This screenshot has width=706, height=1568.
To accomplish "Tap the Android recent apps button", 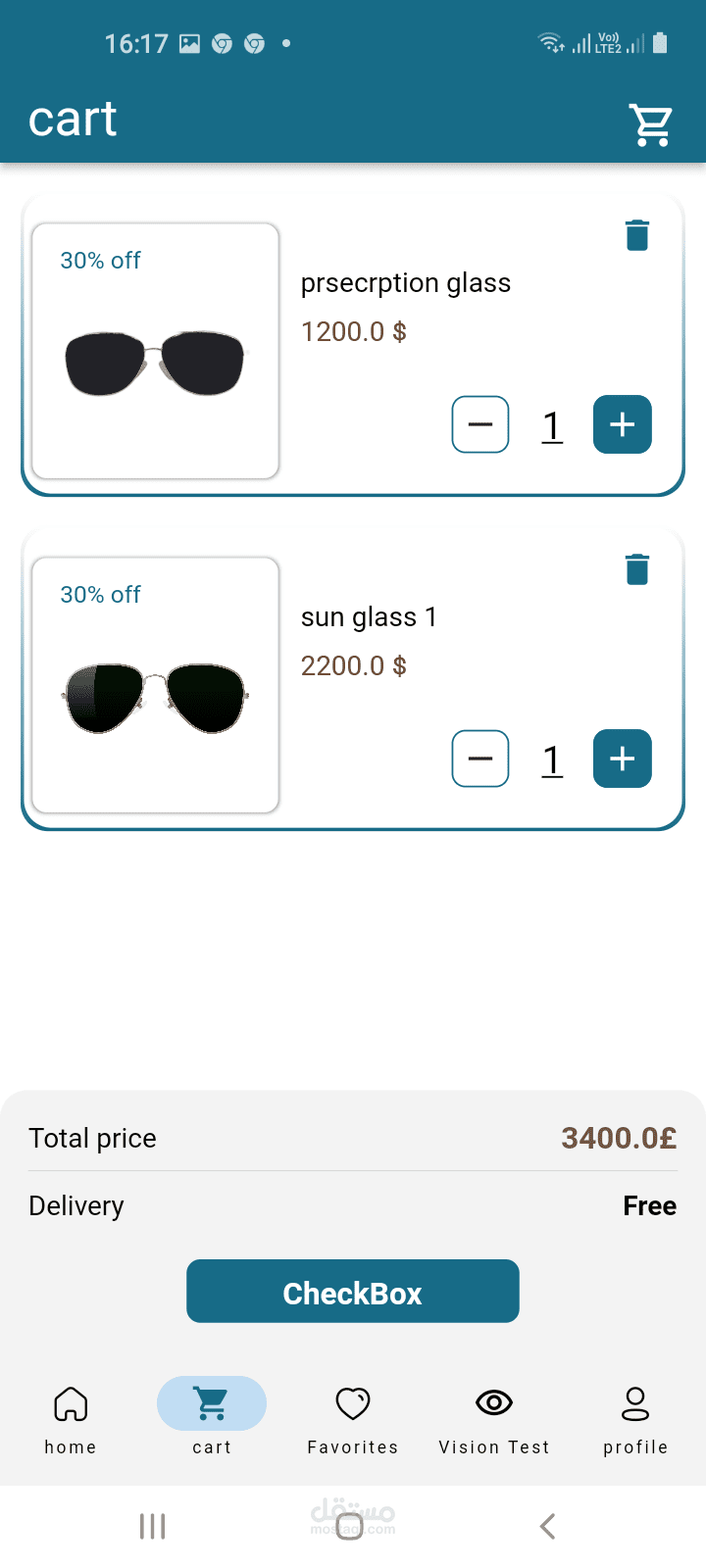I will pyautogui.click(x=152, y=1526).
